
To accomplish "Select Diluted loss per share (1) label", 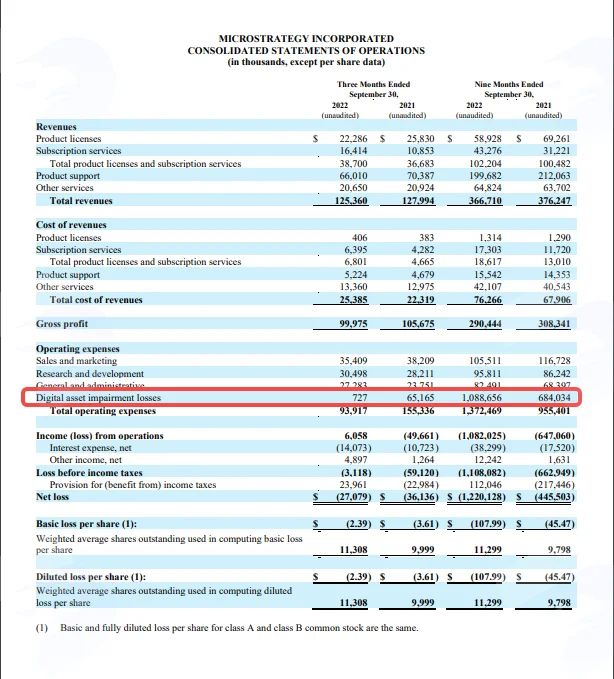I will click(91, 577).
